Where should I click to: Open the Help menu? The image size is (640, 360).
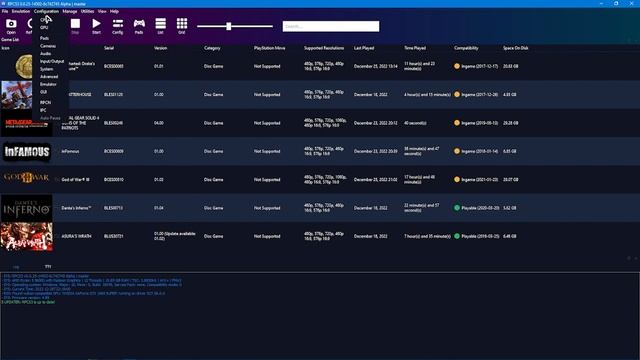pos(114,11)
